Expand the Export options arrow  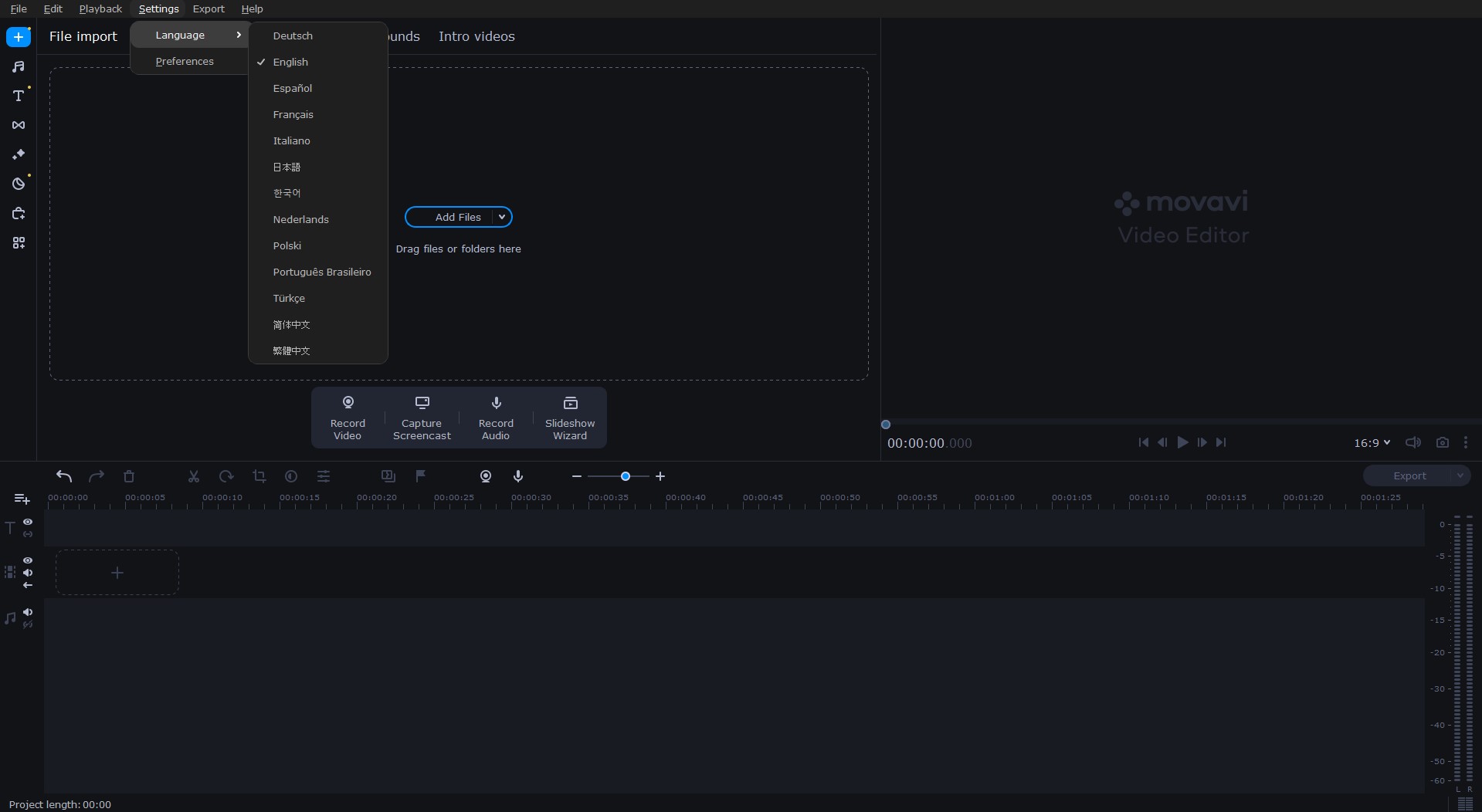click(x=1460, y=476)
